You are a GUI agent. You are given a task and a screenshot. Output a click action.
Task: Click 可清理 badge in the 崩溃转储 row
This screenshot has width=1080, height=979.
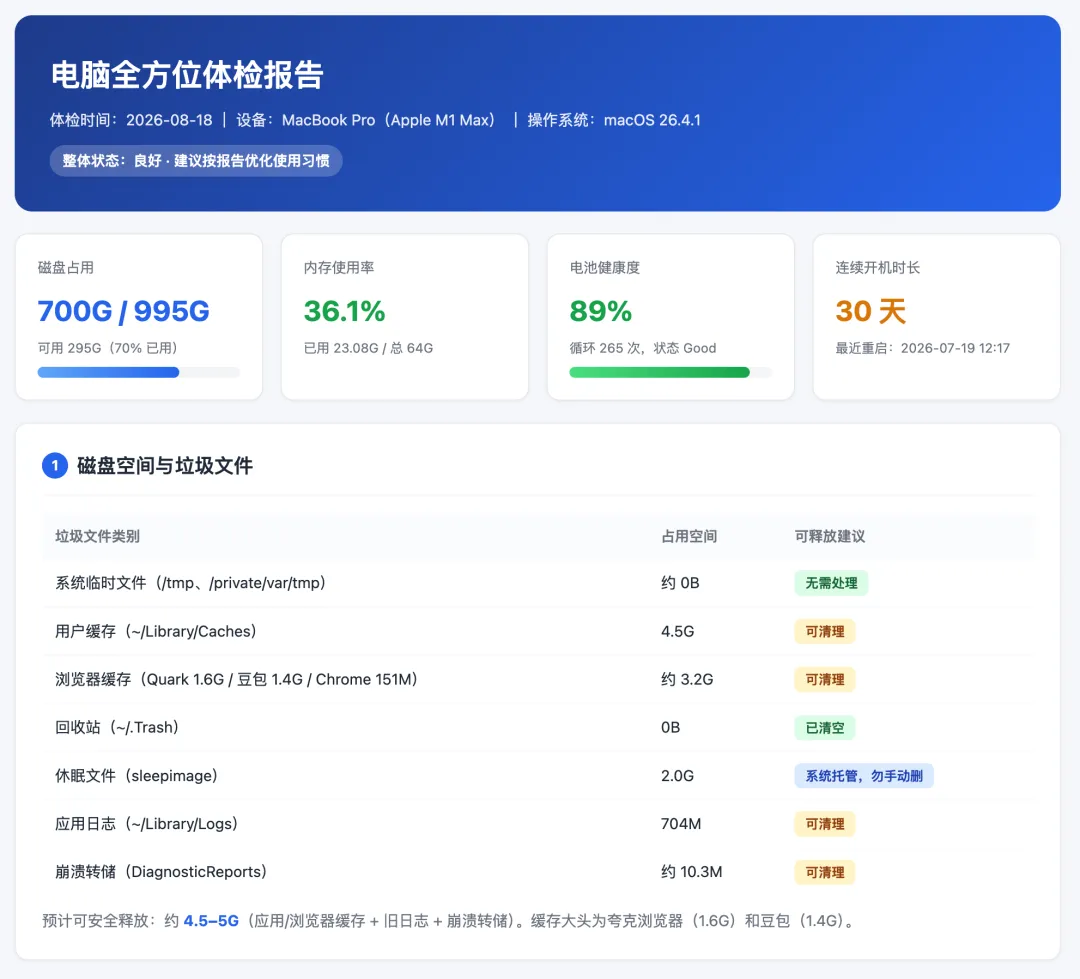824,872
